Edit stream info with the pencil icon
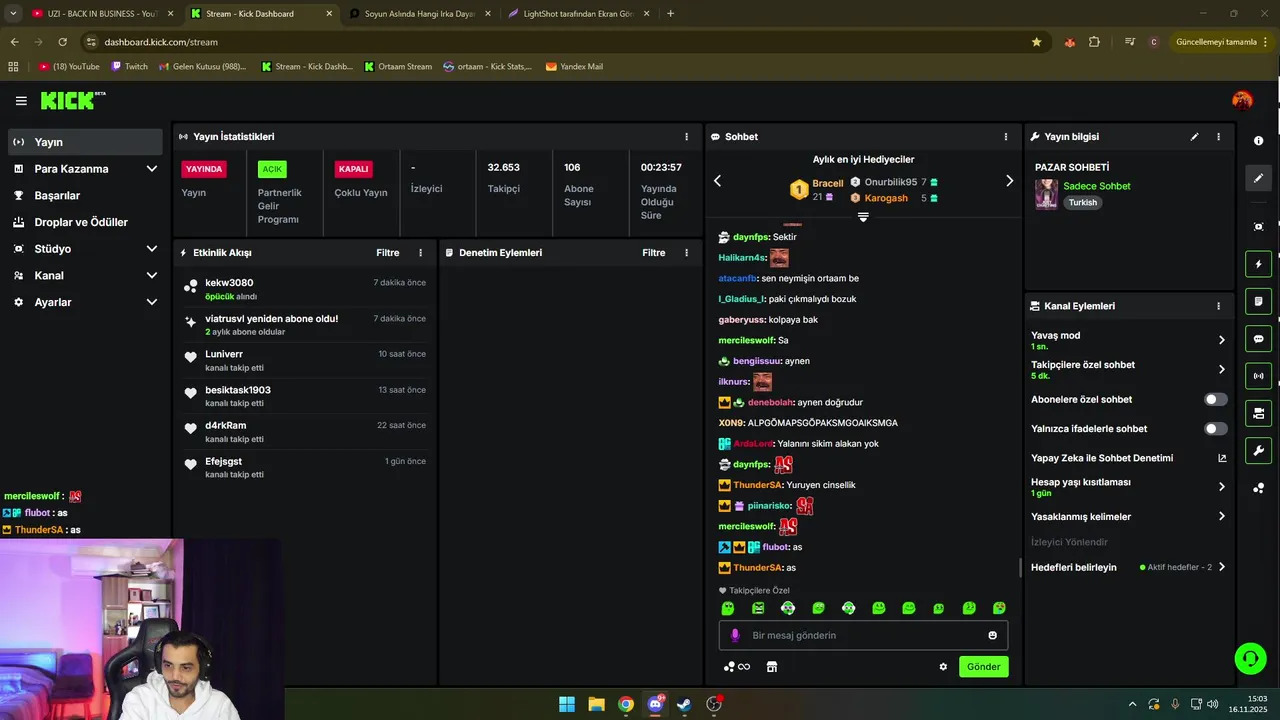 (x=1194, y=137)
